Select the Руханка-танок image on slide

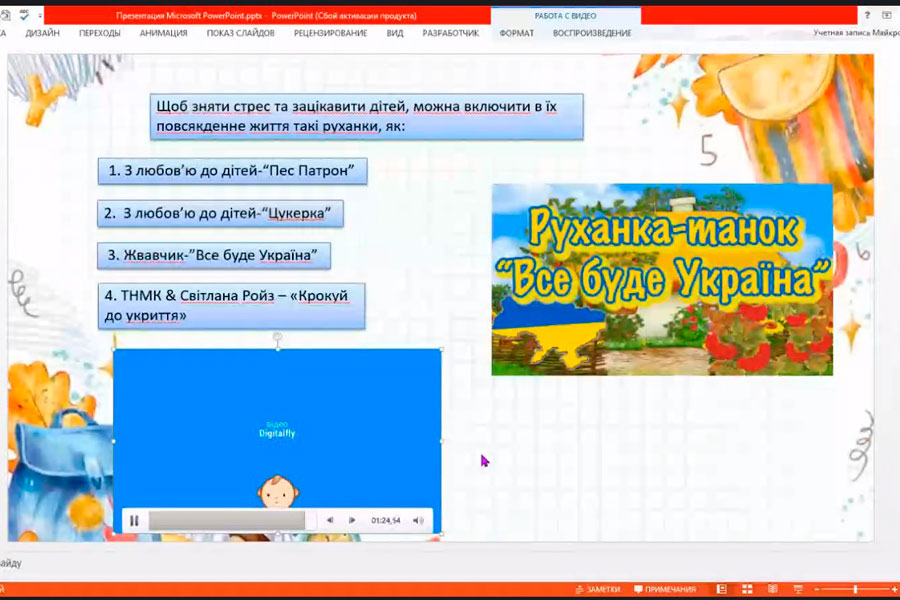coord(662,280)
